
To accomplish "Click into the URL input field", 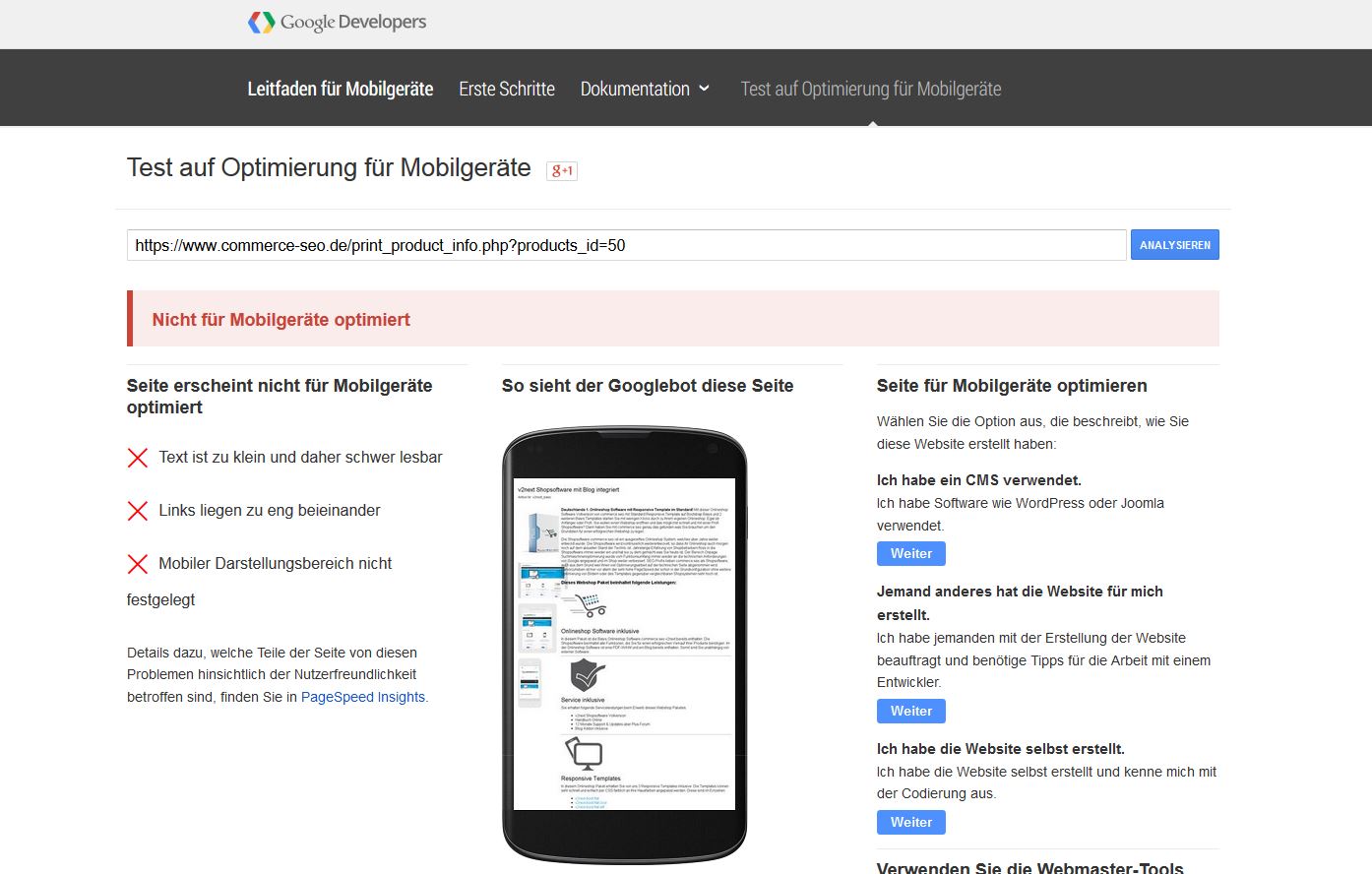I will [626, 245].
